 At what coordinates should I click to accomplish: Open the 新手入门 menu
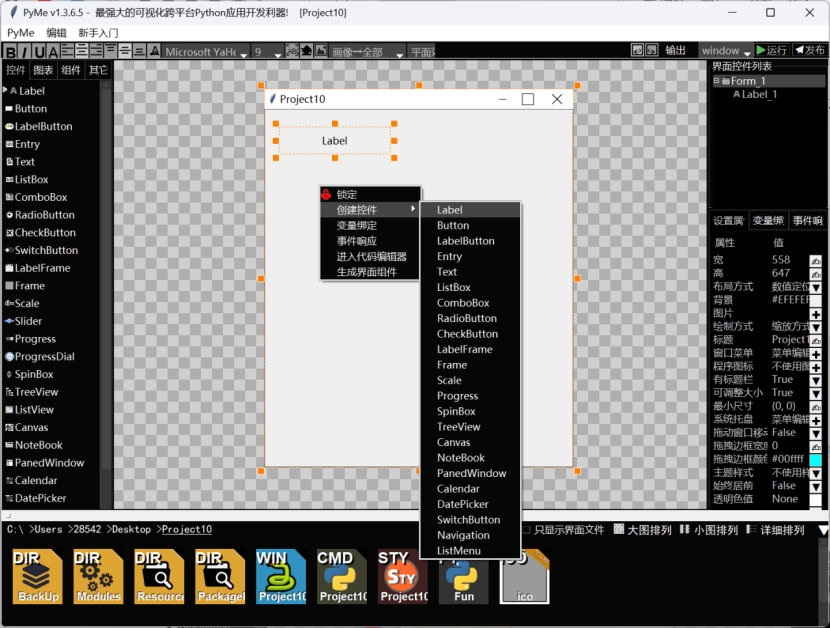[98, 33]
